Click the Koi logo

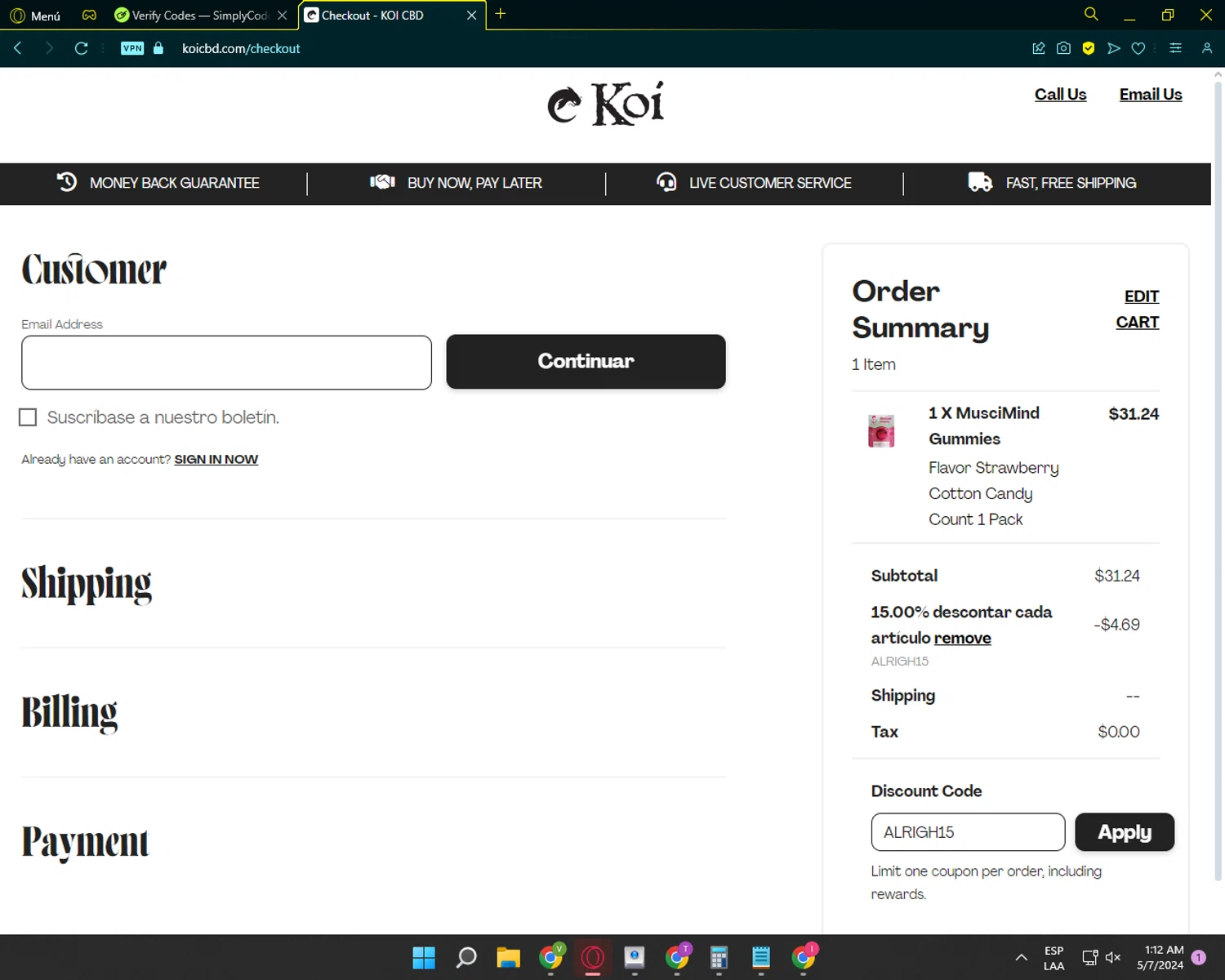(x=605, y=105)
